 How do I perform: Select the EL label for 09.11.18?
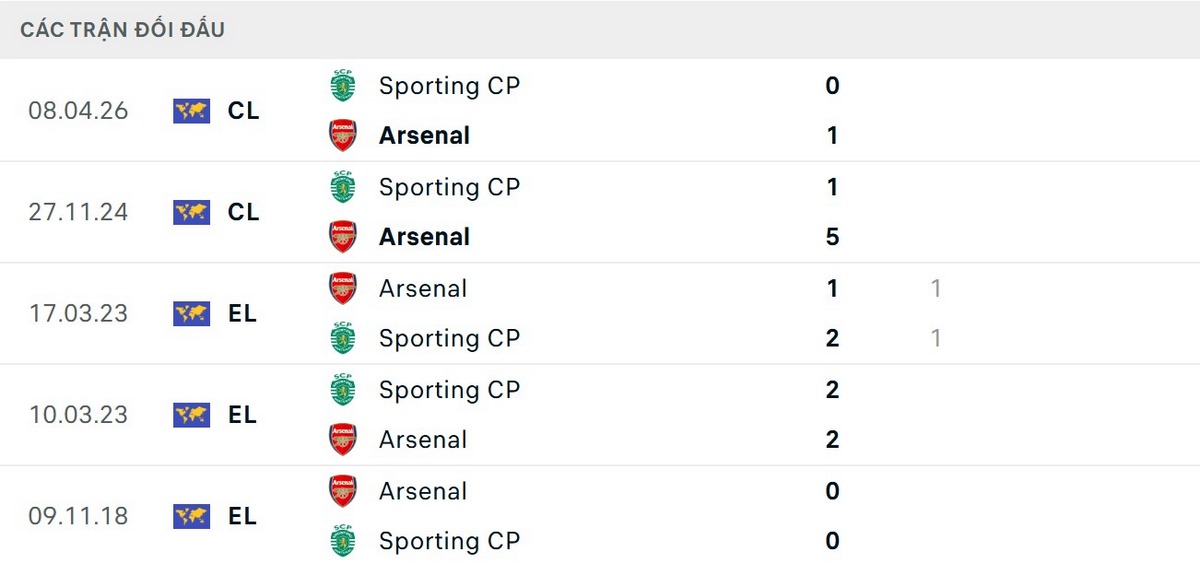[x=243, y=516]
